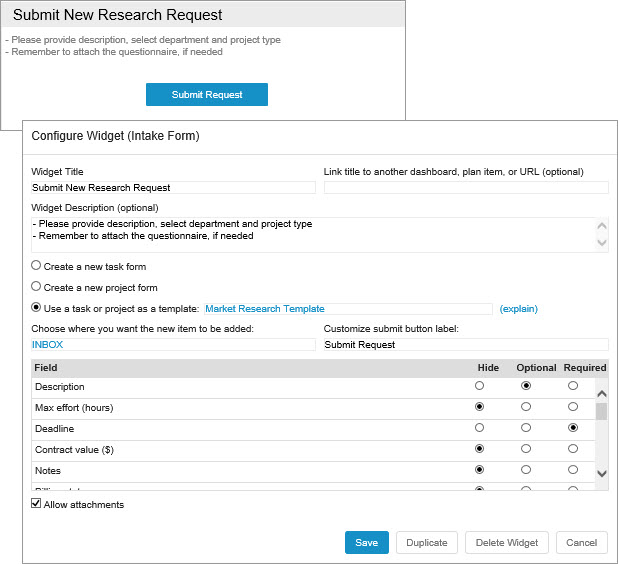
Task: Cancel the Configure Widget dialog
Action: 581,542
